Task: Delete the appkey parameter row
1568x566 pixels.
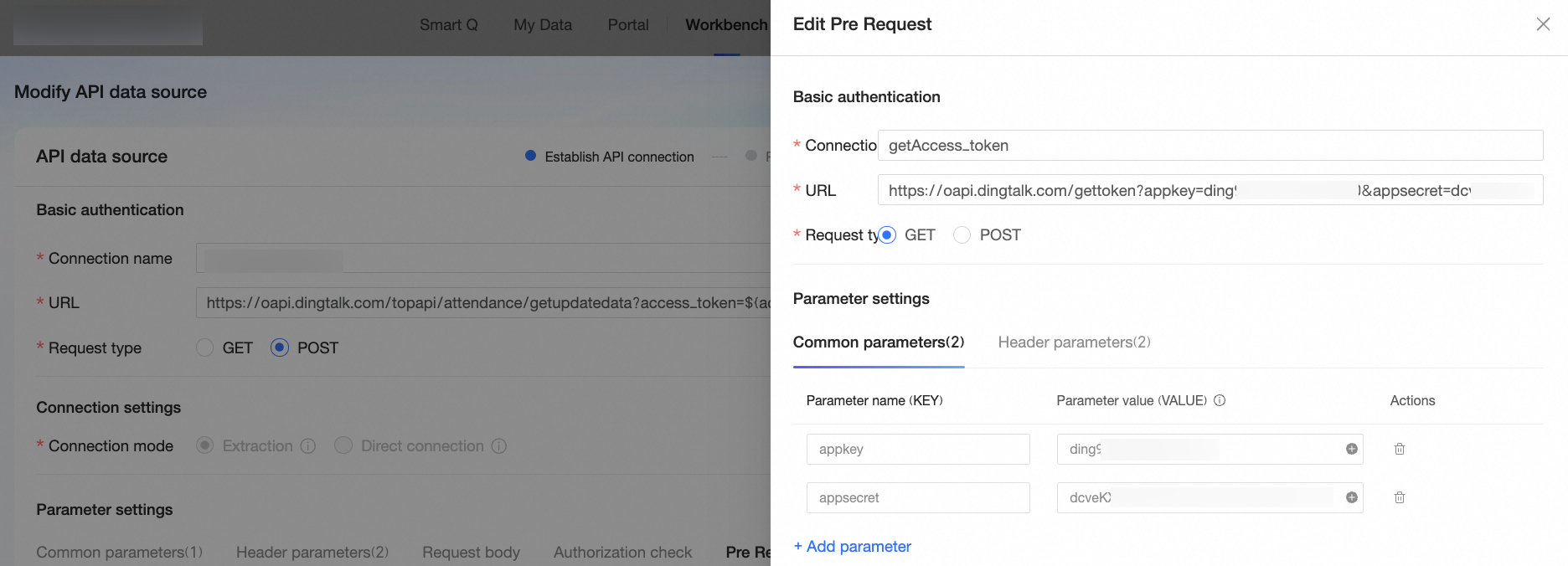Action: pyautogui.click(x=1399, y=449)
